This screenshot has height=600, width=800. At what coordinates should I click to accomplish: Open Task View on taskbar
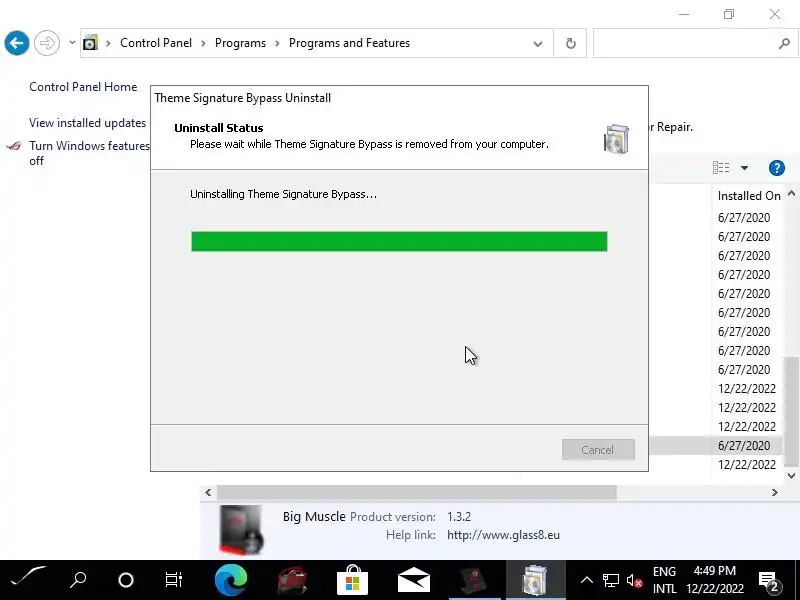(x=173, y=580)
